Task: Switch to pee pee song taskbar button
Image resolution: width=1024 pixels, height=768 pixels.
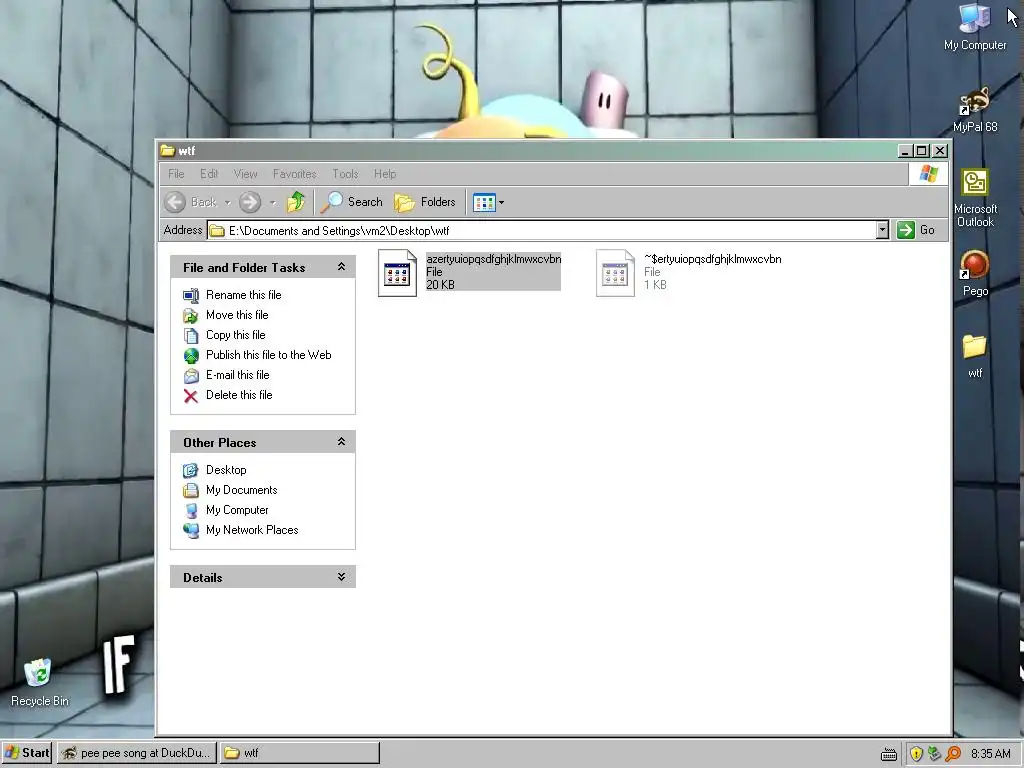Action: (x=136, y=753)
